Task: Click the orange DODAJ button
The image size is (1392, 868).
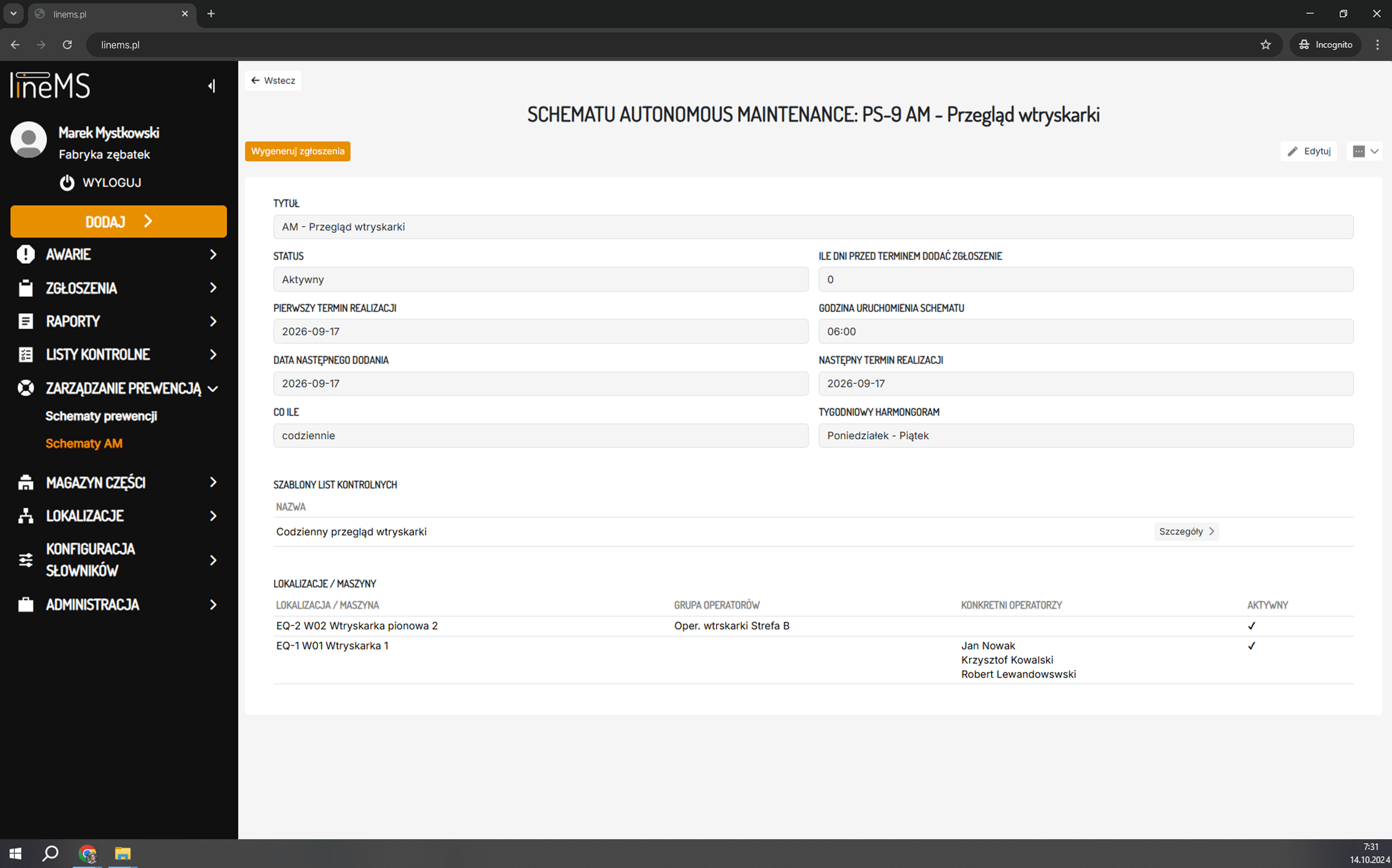Action: click(x=118, y=222)
